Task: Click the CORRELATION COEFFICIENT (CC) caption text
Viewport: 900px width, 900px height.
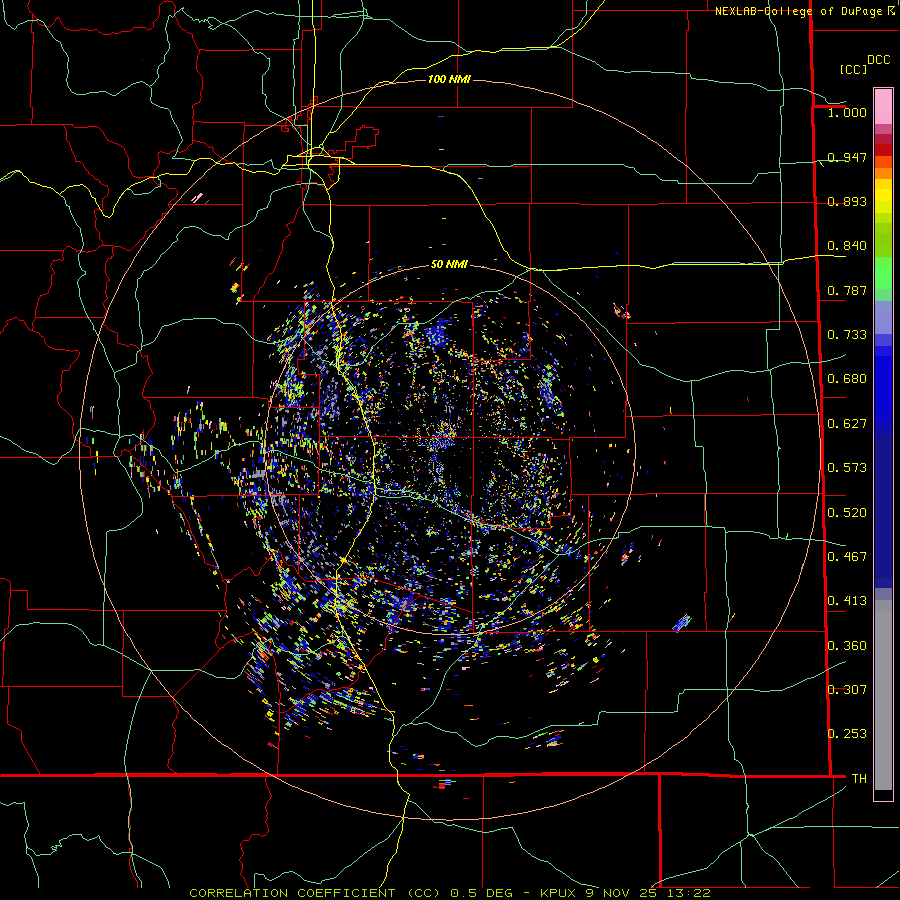Action: click(x=315, y=893)
